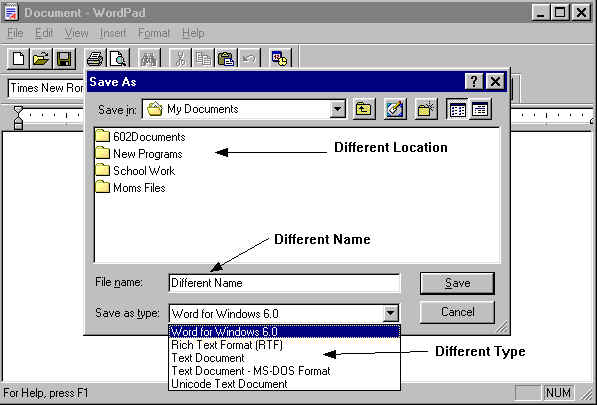Click the Cancel button
The width and height of the screenshot is (597, 405).
click(457, 312)
